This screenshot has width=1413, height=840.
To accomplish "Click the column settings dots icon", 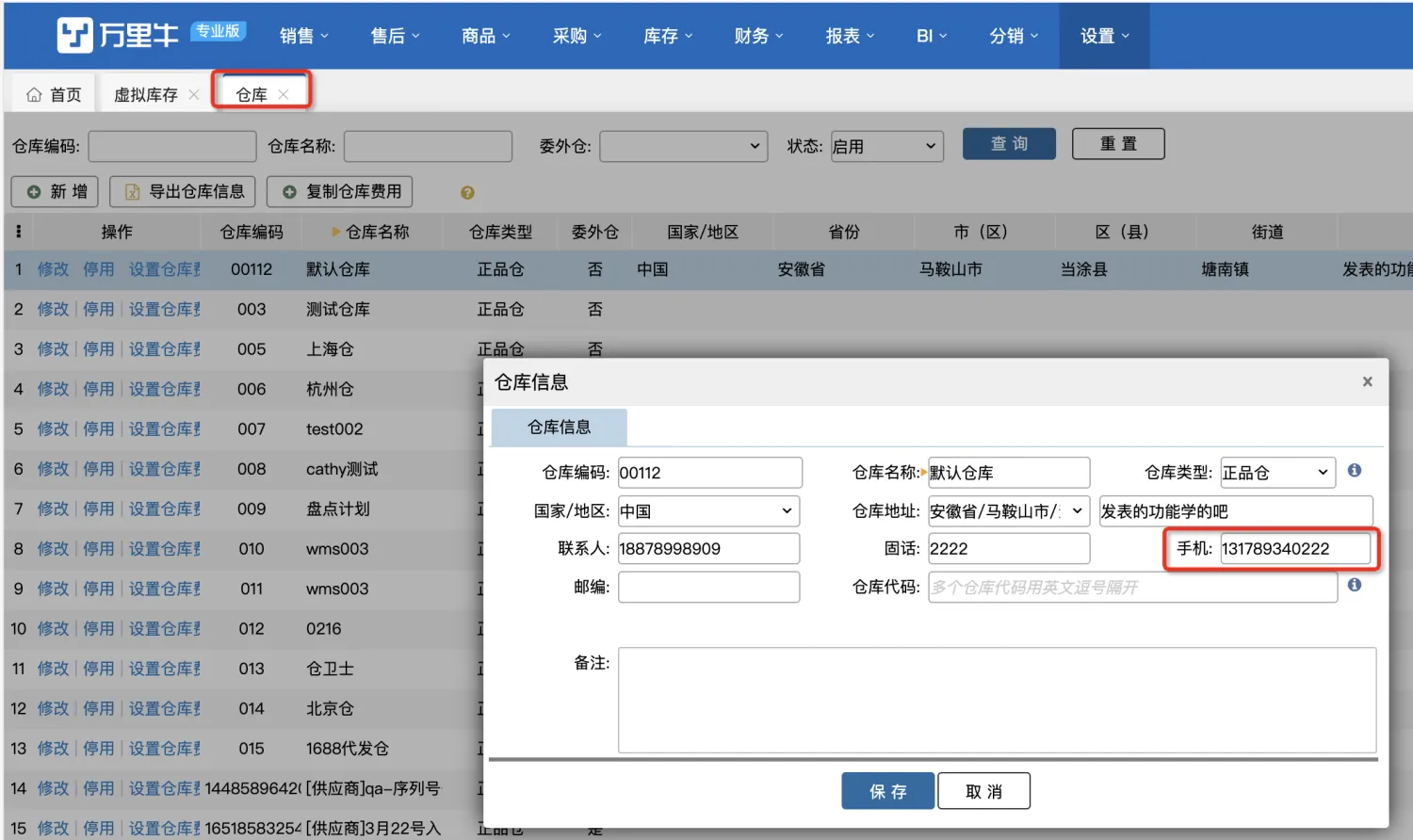I will coord(18,231).
